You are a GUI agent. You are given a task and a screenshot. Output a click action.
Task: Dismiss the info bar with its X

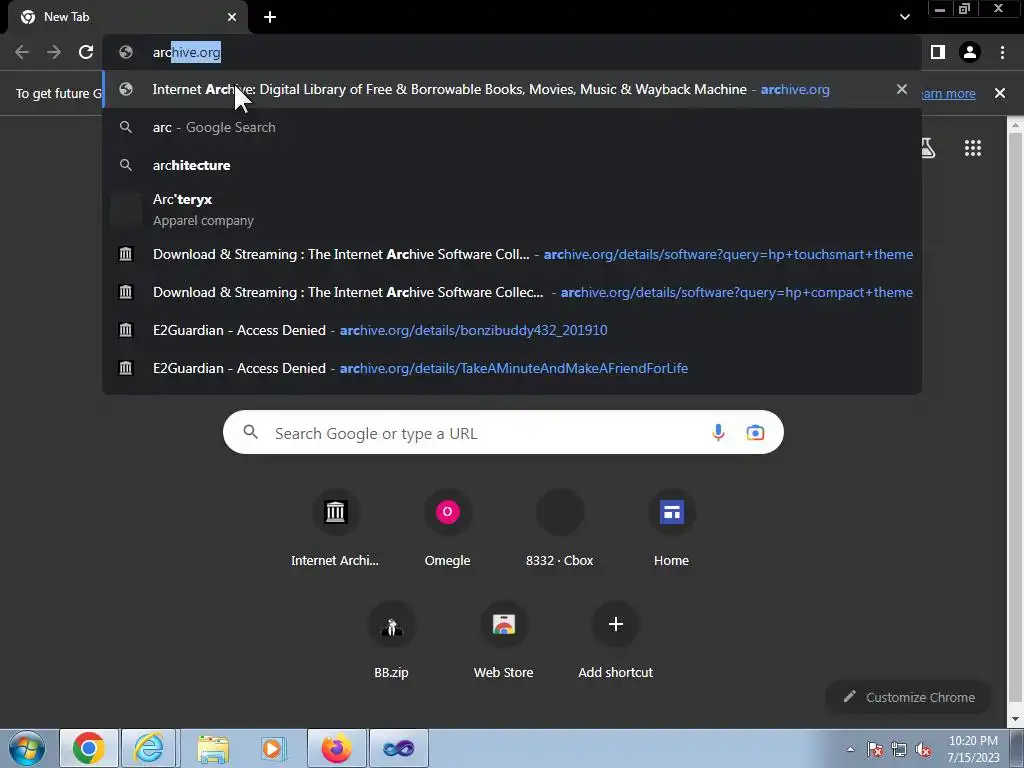pyautogui.click(x=1000, y=93)
